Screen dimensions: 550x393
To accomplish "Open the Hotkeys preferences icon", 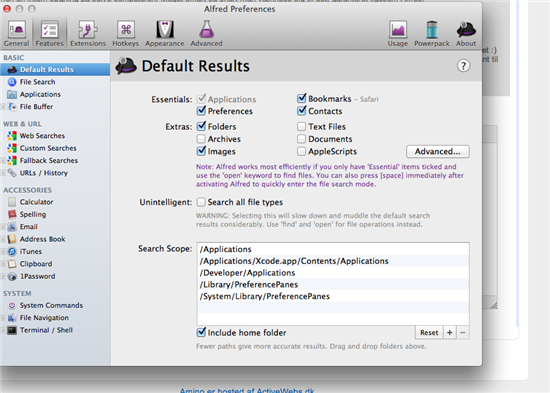I will [126, 34].
